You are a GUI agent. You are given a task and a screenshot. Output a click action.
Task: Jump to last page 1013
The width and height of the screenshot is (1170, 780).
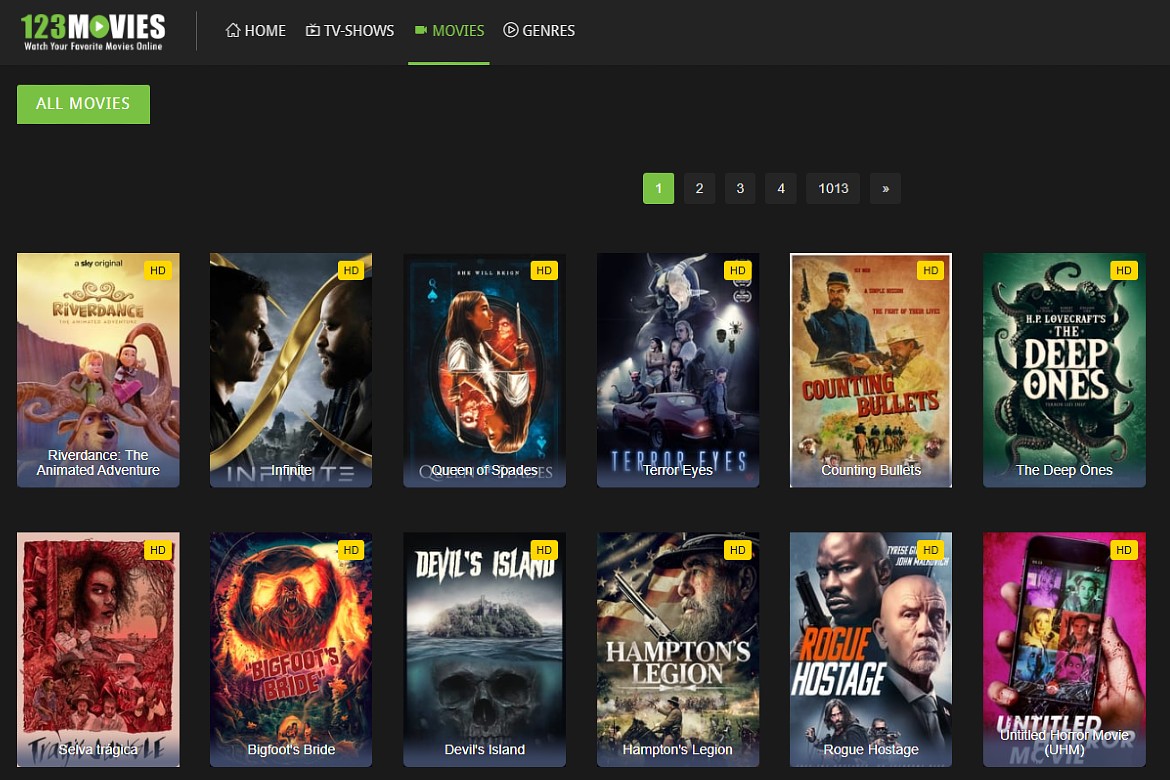833,188
